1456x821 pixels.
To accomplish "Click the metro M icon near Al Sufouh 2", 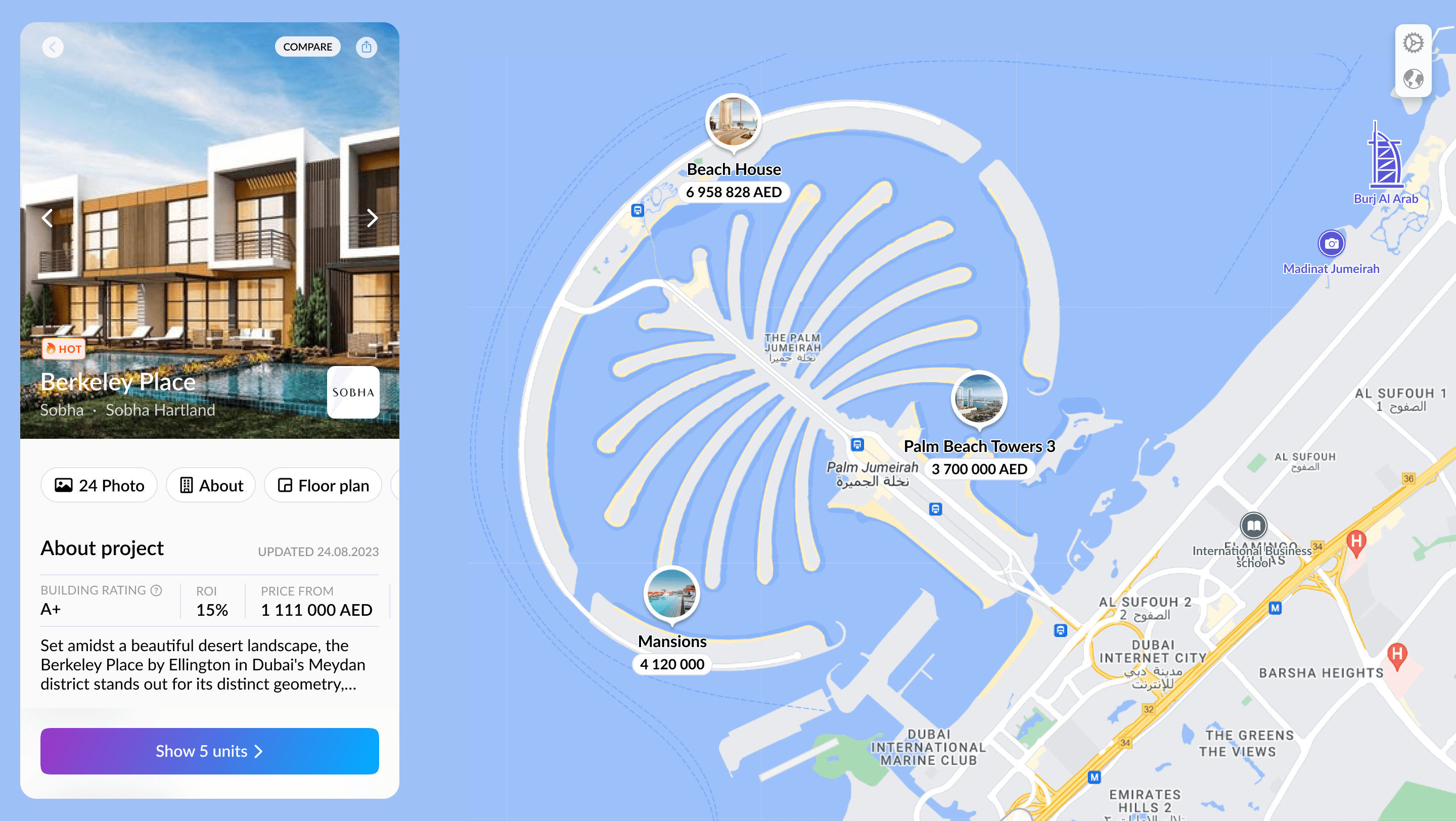I will [1275, 608].
